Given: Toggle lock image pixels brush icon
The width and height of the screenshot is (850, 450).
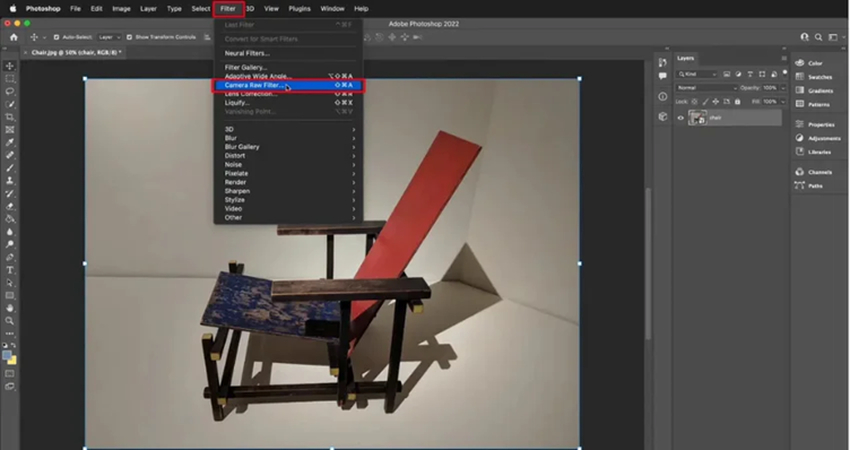Looking at the screenshot, I should click(x=705, y=102).
